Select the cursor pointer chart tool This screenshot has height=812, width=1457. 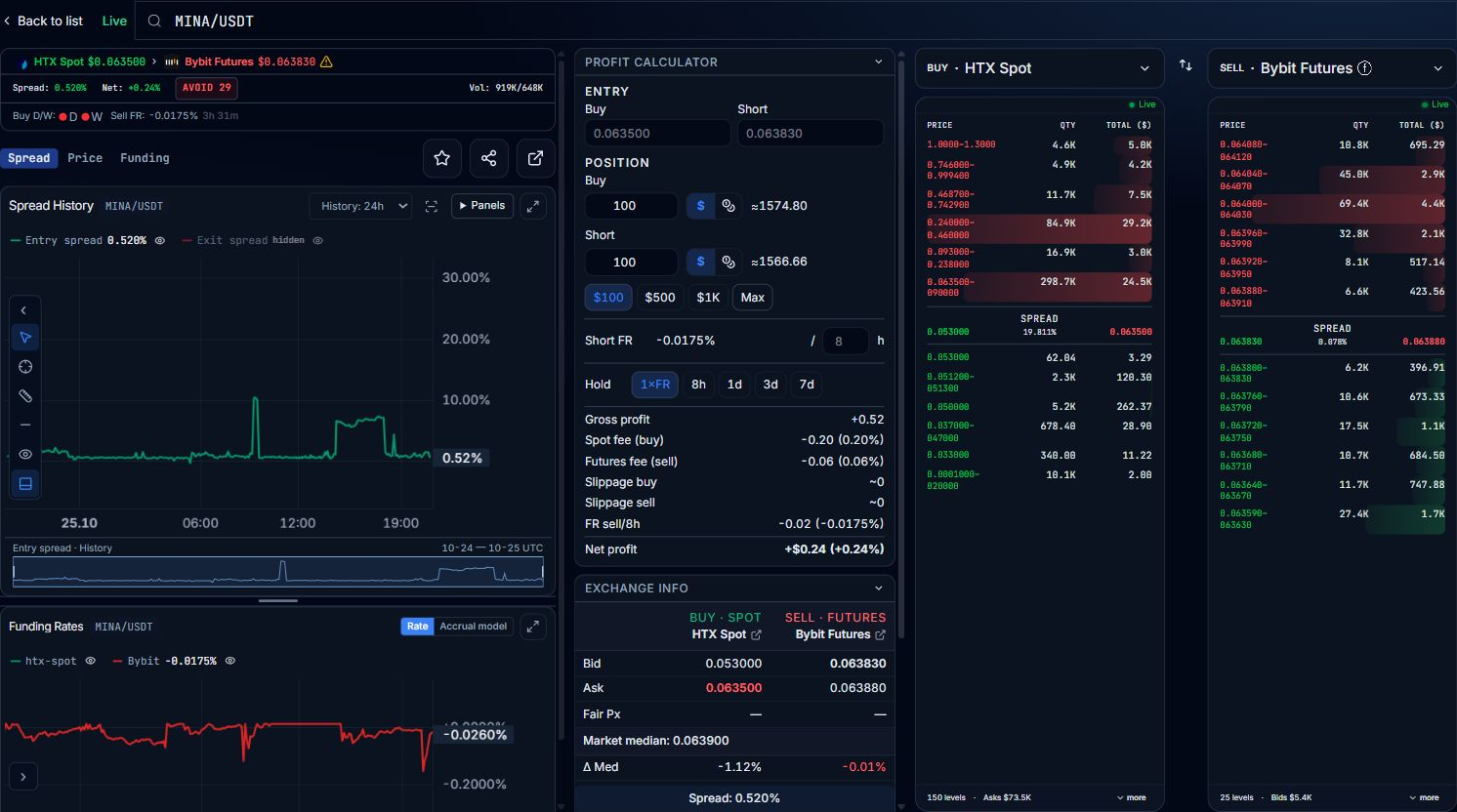[25, 338]
